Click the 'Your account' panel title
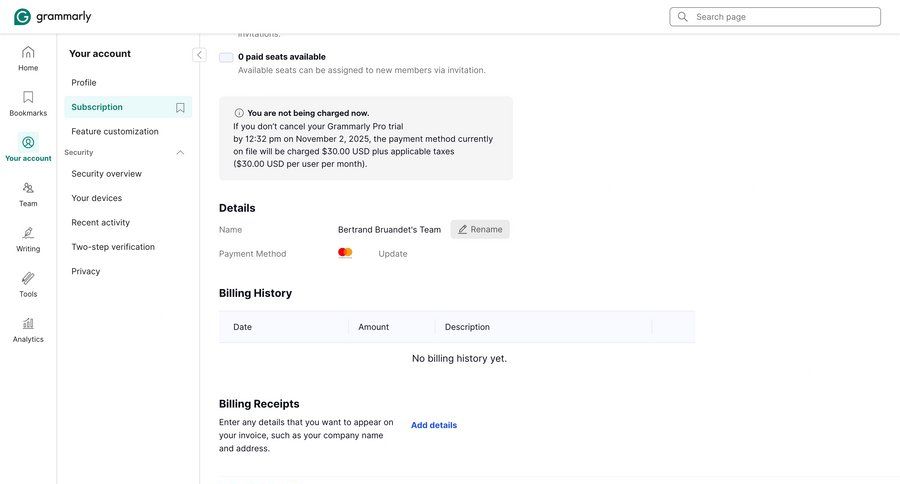Screen dimensions: 900x484 (x=100, y=53)
